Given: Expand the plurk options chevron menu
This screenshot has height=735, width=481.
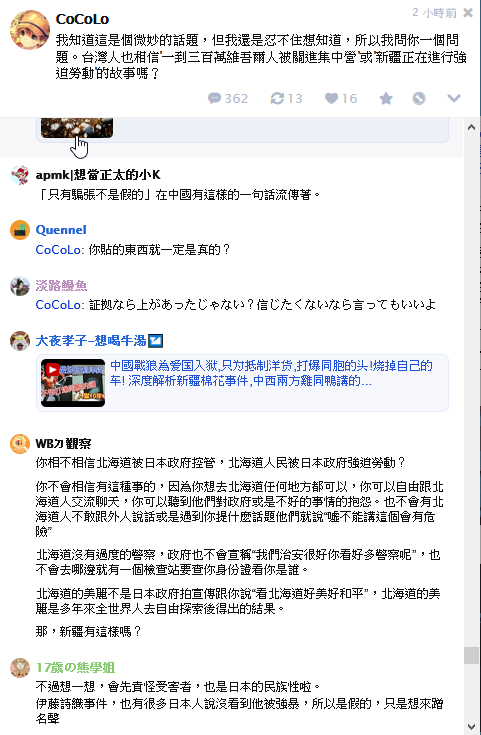Looking at the screenshot, I should pos(454,98).
